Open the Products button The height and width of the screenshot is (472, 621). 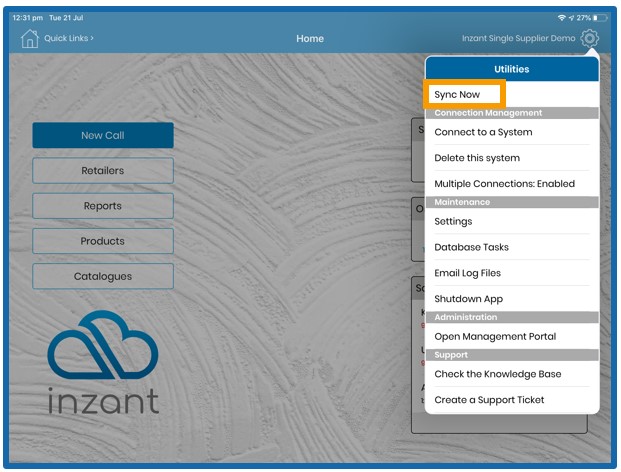pyautogui.click(x=103, y=241)
